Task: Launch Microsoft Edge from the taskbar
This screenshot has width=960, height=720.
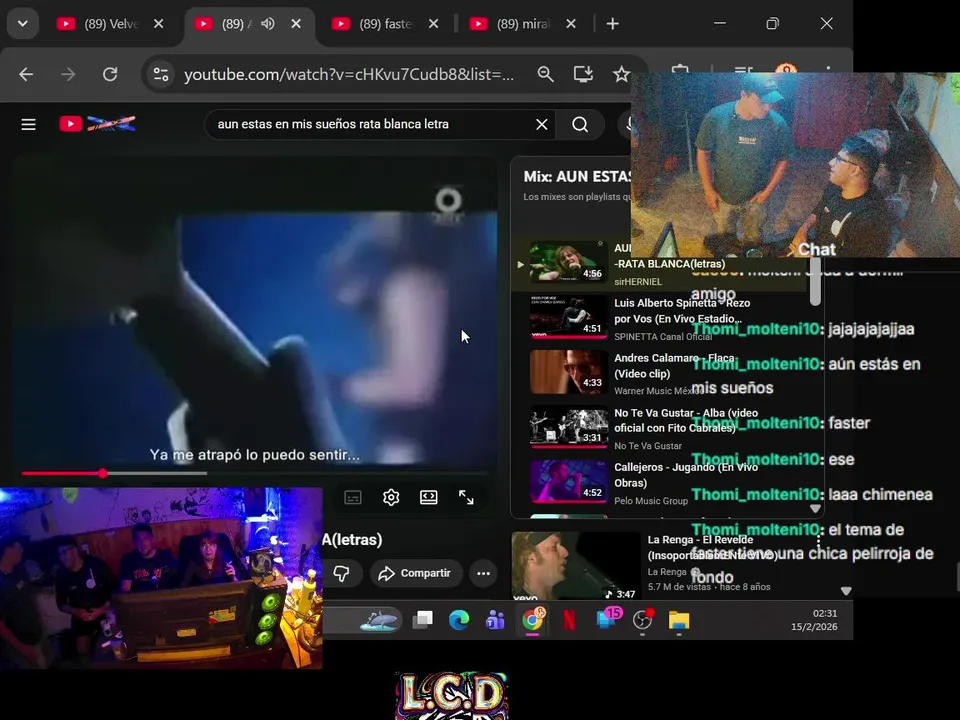Action: (x=459, y=621)
